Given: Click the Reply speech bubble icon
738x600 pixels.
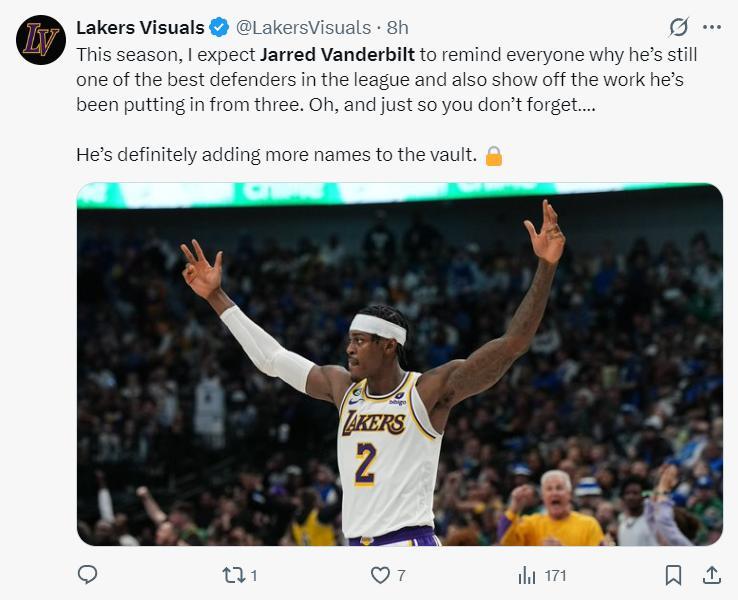Looking at the screenshot, I should 88,575.
